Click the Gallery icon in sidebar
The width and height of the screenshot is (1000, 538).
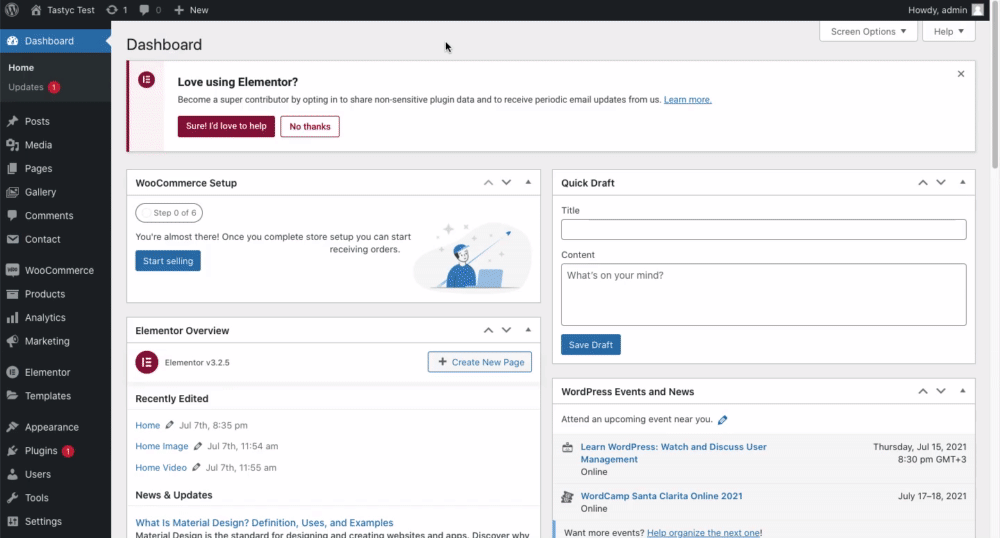point(12,192)
